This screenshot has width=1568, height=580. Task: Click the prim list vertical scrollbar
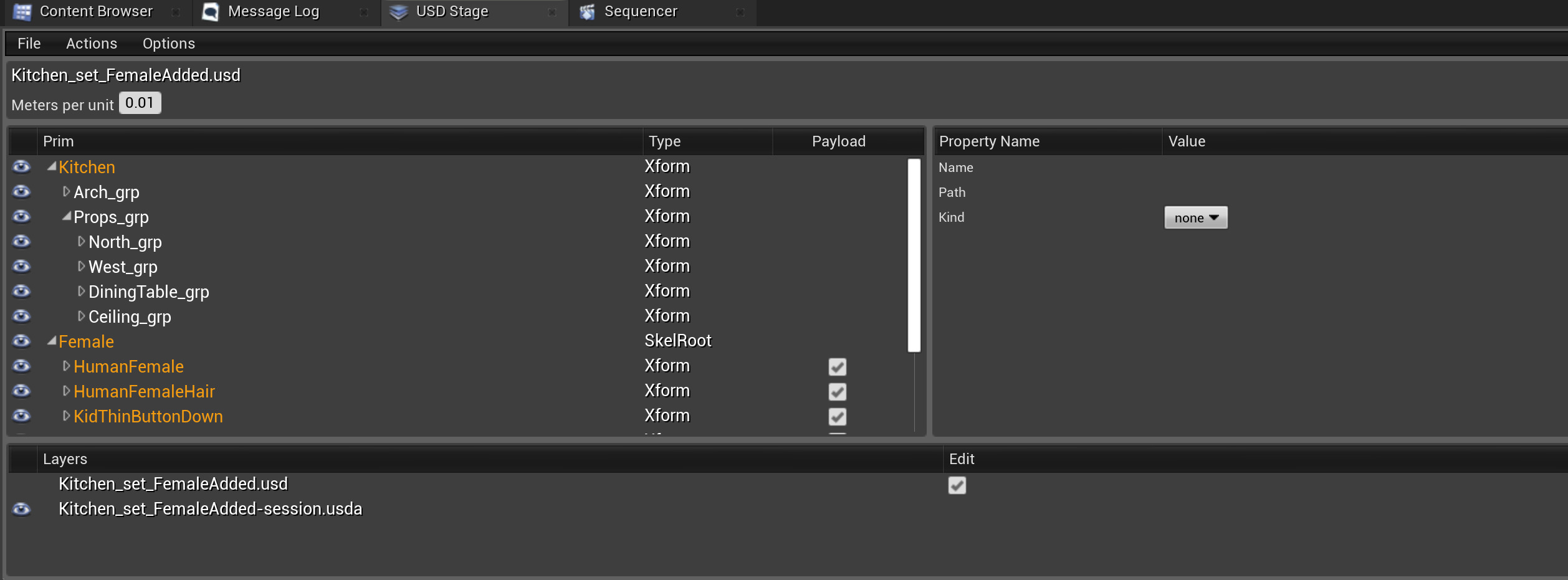914,255
